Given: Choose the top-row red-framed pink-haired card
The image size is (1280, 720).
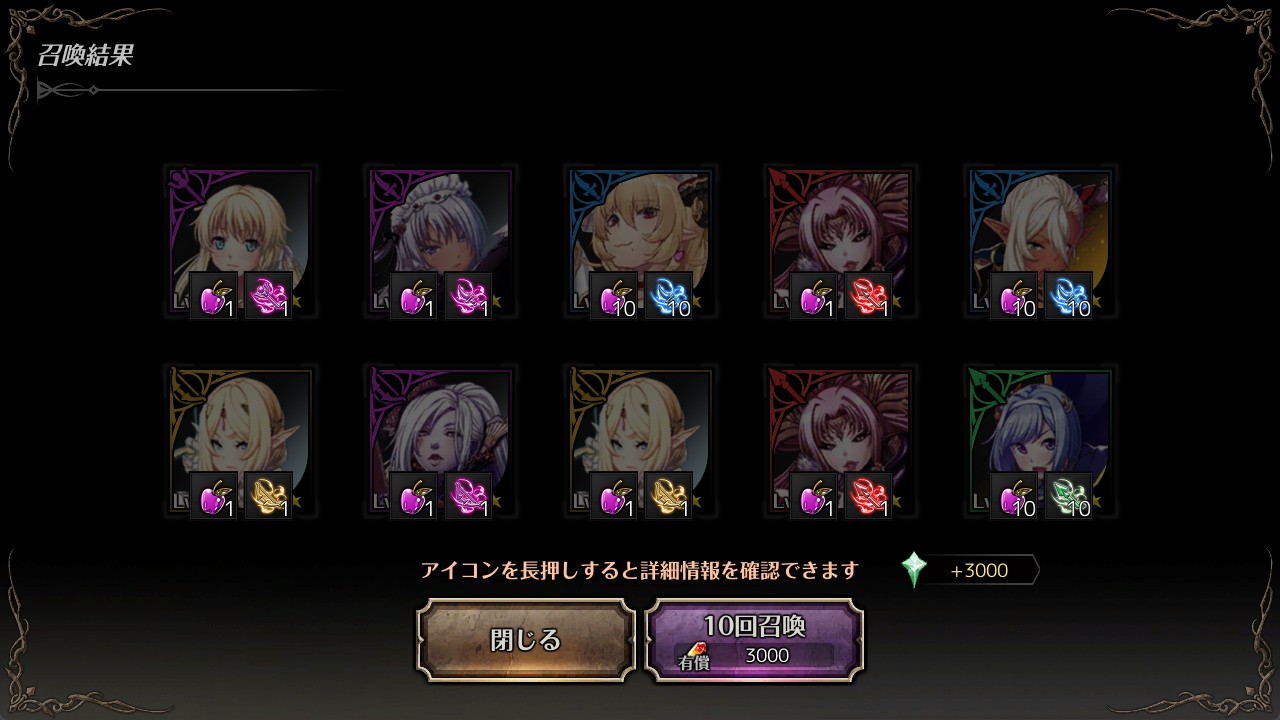Looking at the screenshot, I should pos(840,242).
